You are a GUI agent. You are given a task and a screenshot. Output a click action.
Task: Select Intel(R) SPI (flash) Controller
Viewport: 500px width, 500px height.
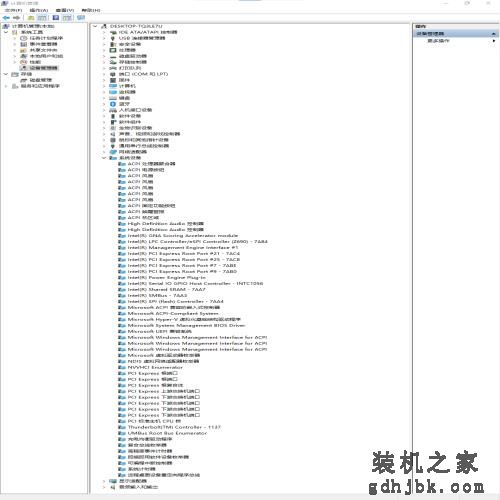point(176,301)
